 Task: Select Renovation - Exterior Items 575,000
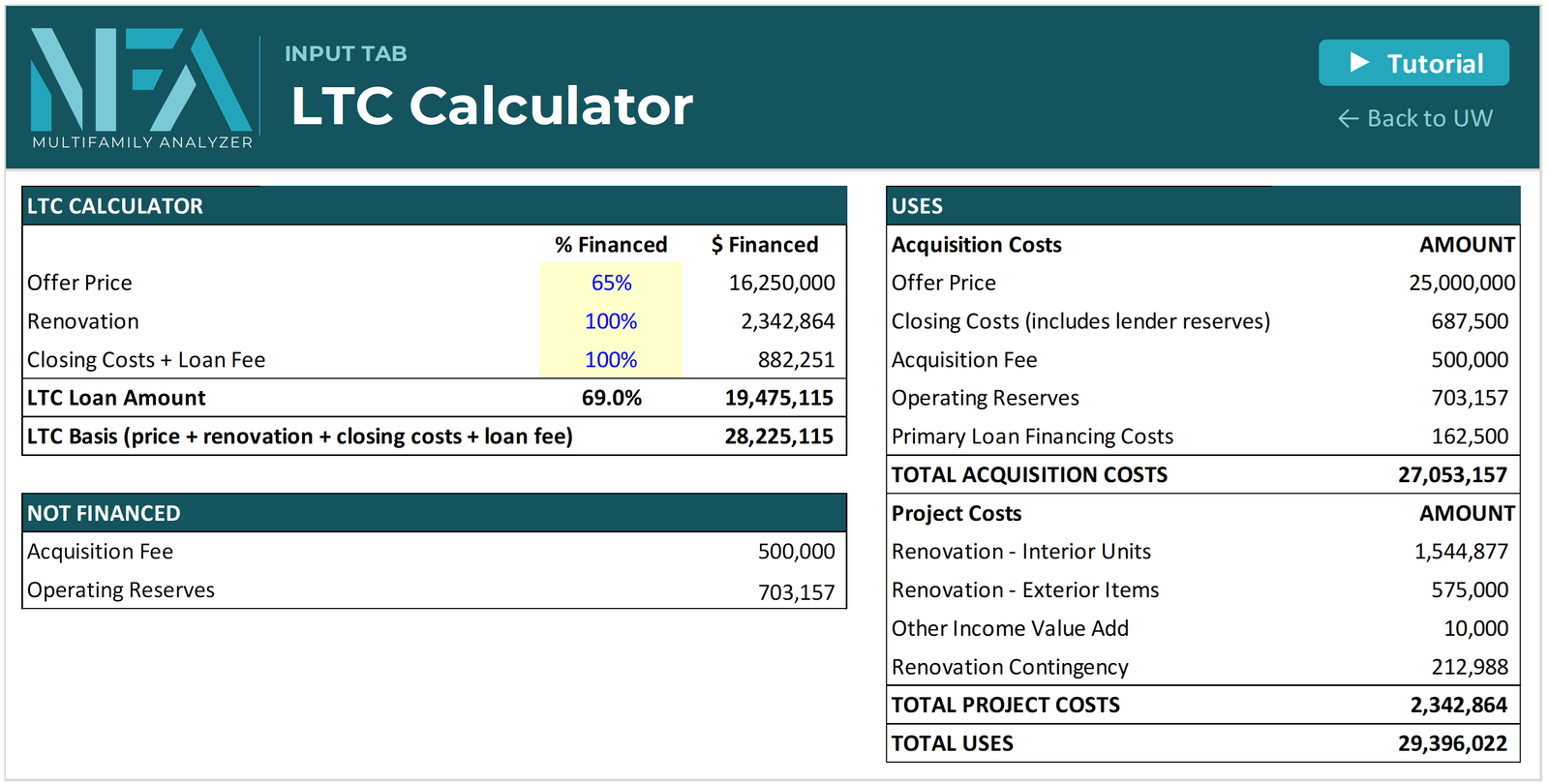1470,590
